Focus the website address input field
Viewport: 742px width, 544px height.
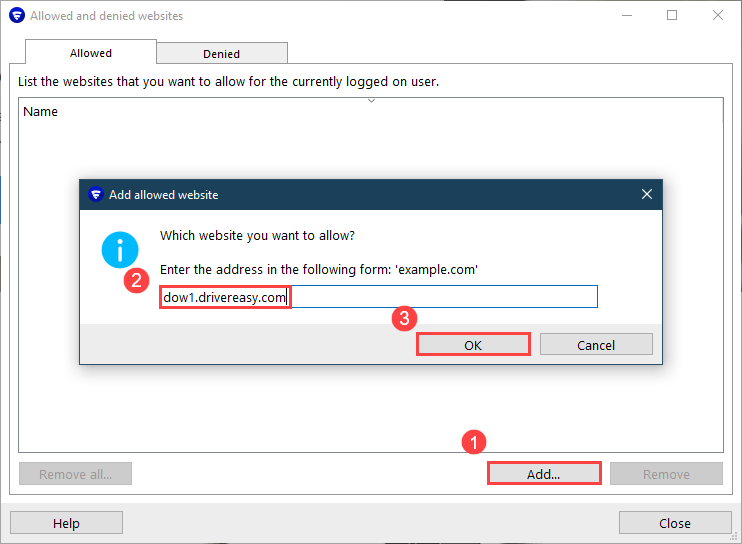378,297
